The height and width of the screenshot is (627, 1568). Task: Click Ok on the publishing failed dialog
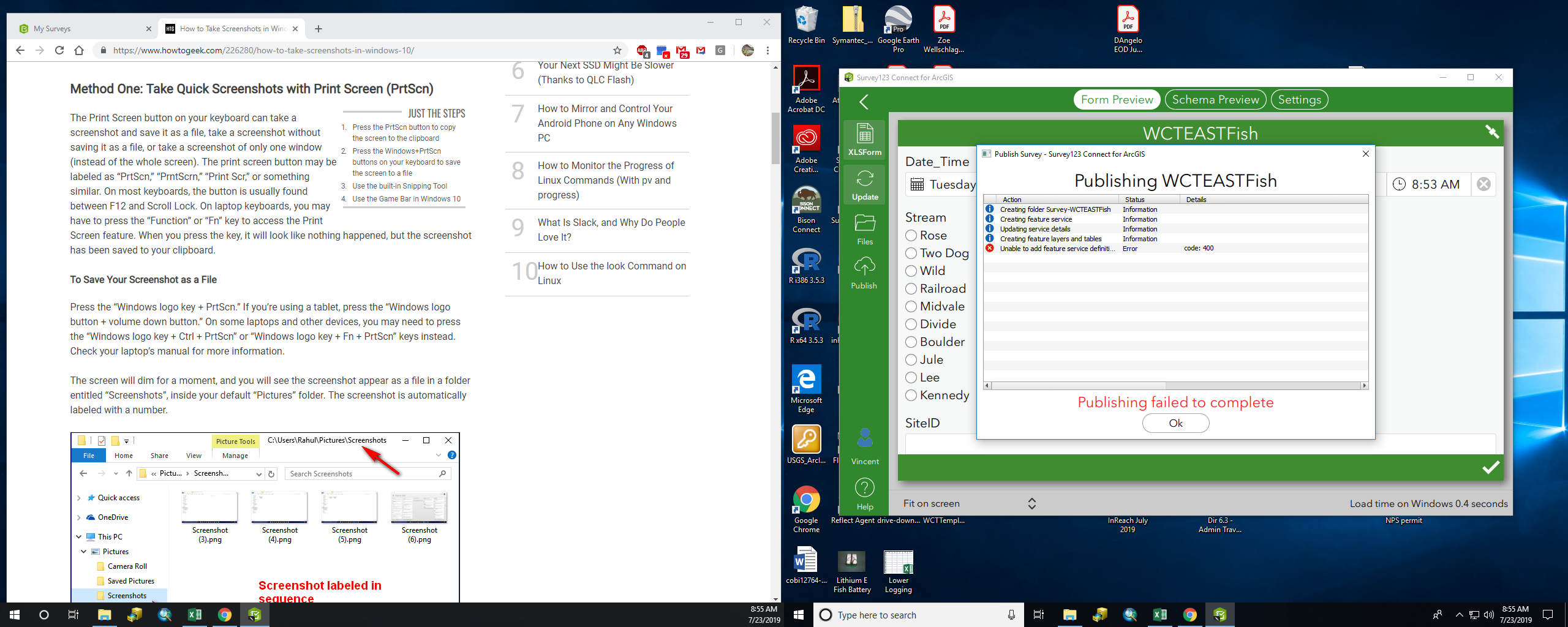click(1175, 422)
